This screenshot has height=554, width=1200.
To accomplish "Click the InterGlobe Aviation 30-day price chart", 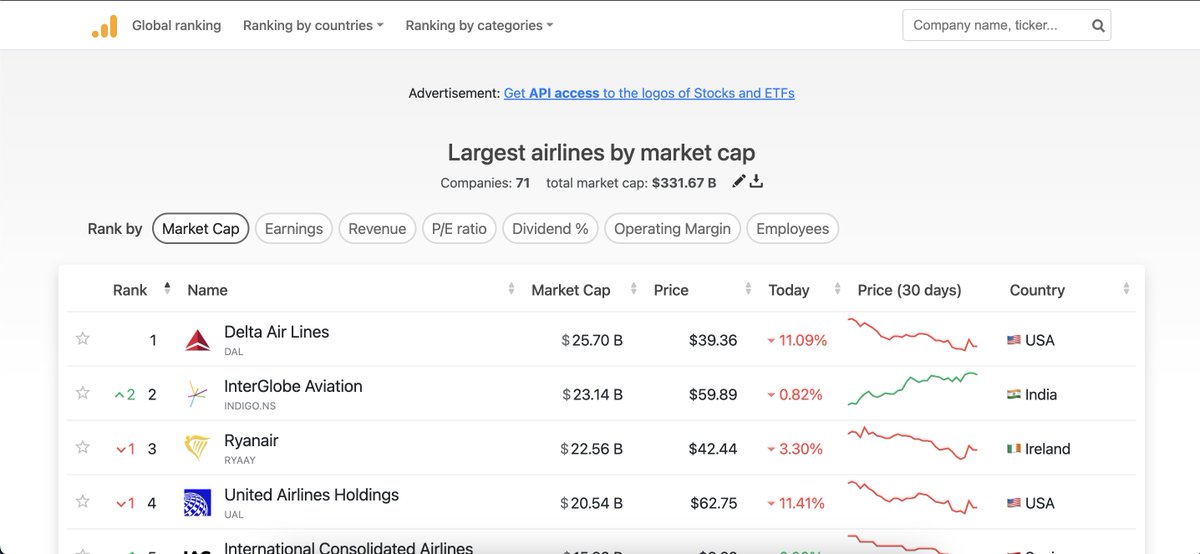I will click(913, 389).
